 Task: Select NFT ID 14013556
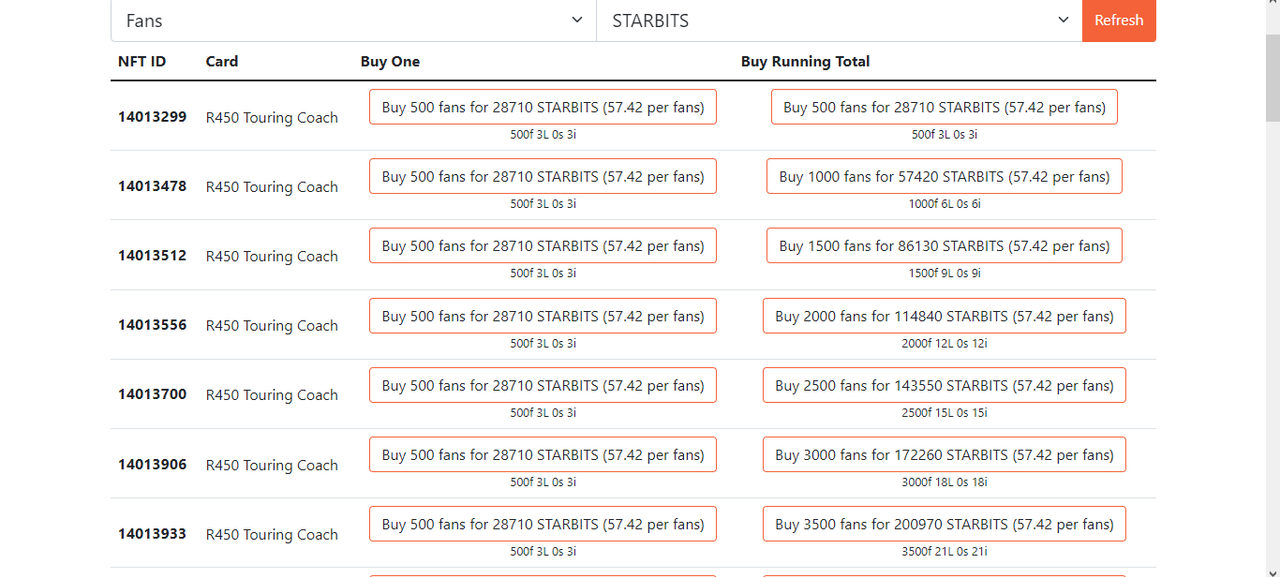coord(152,325)
